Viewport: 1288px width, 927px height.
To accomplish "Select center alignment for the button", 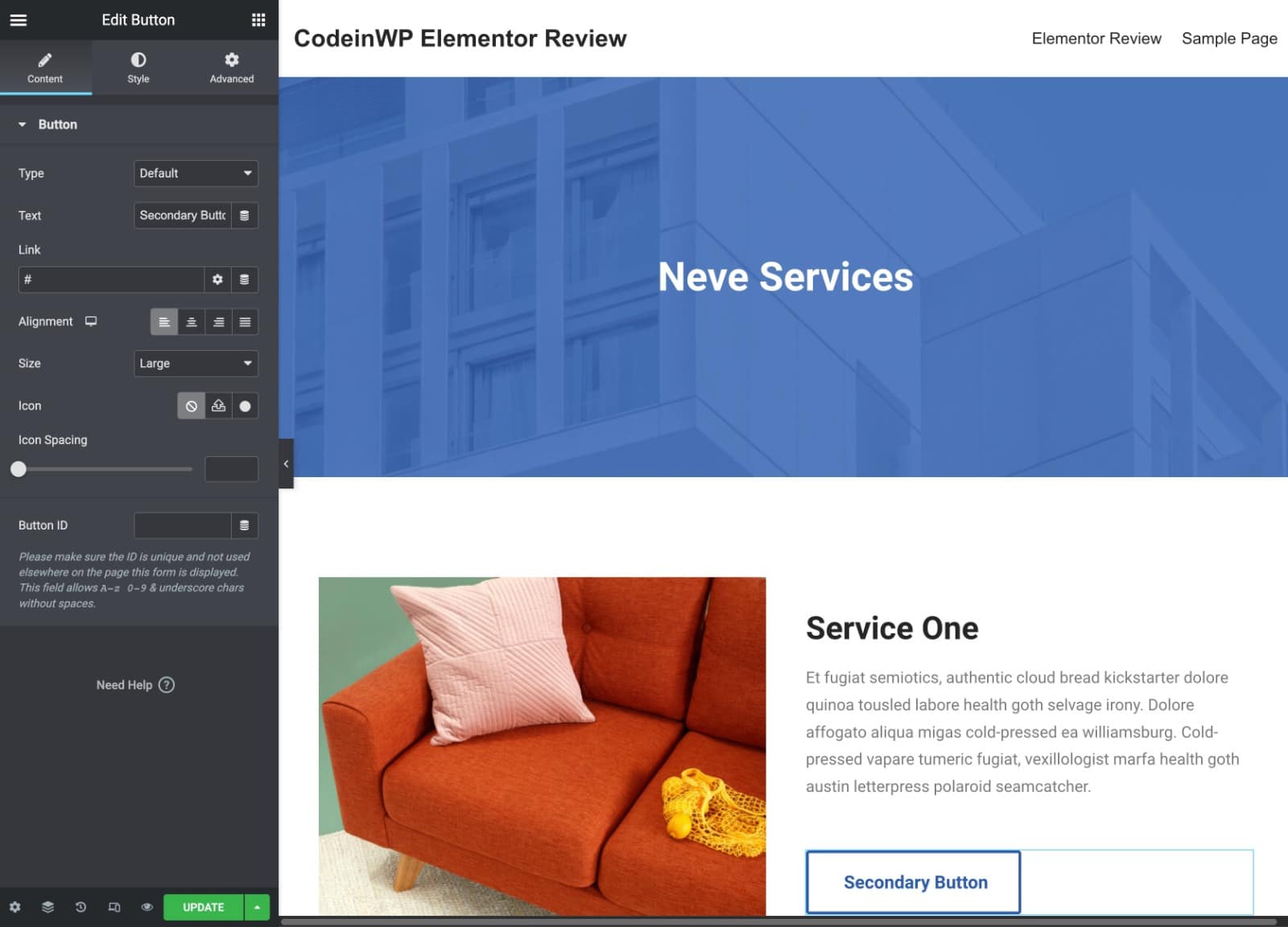I will pos(191,321).
